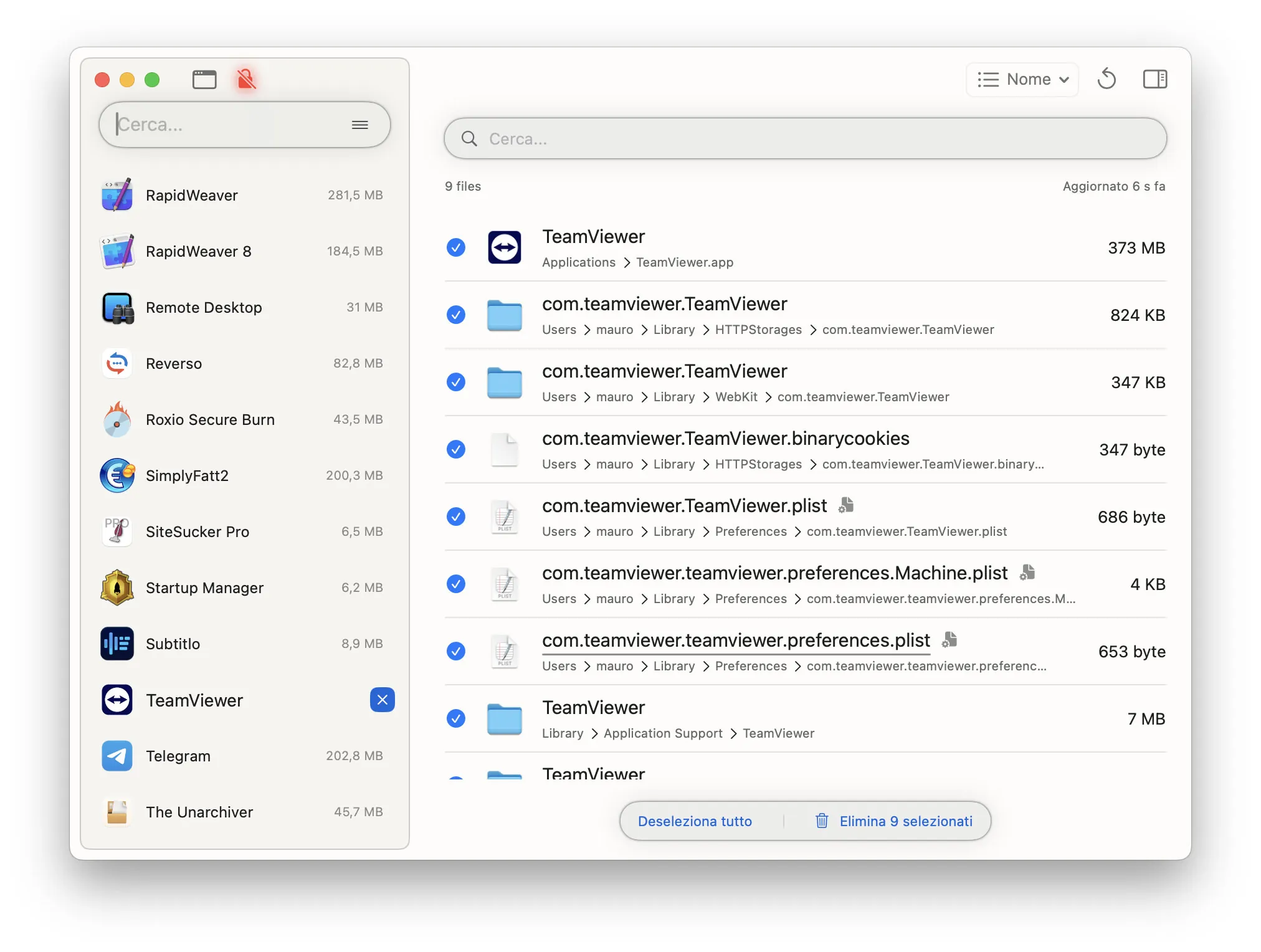Click the new window icon in the toolbar
1261x952 pixels.
204,80
